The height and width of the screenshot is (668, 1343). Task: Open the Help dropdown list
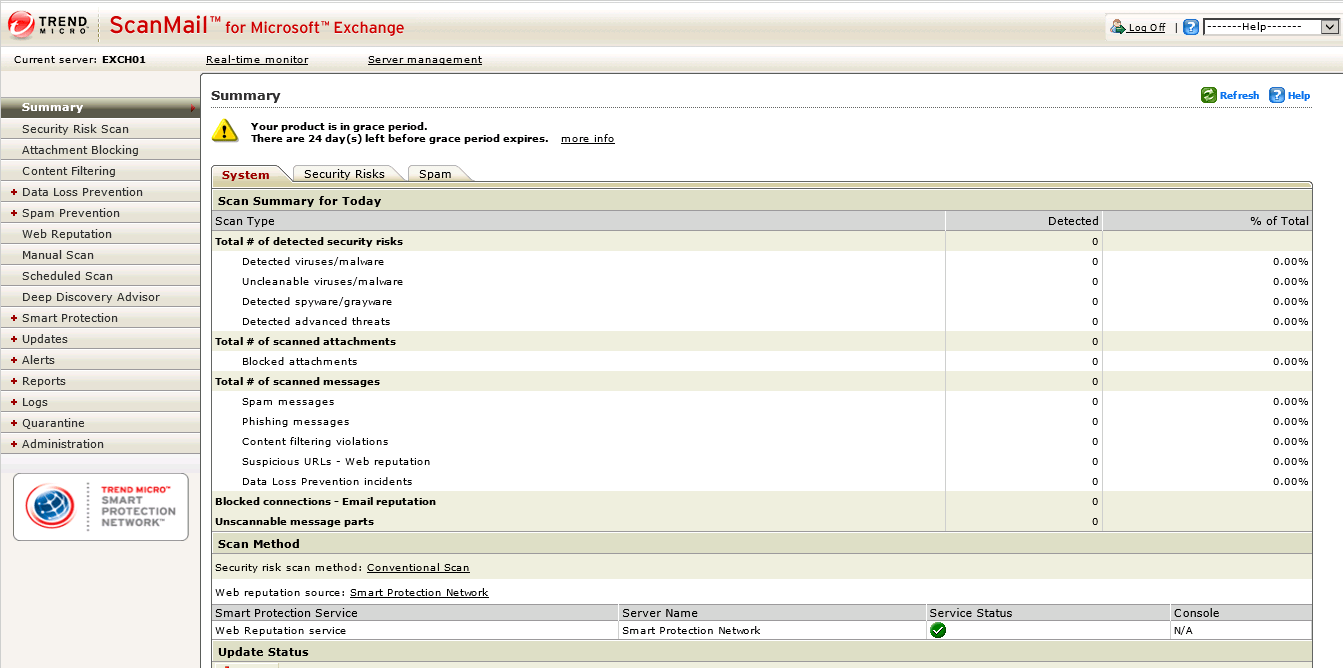tap(1270, 27)
